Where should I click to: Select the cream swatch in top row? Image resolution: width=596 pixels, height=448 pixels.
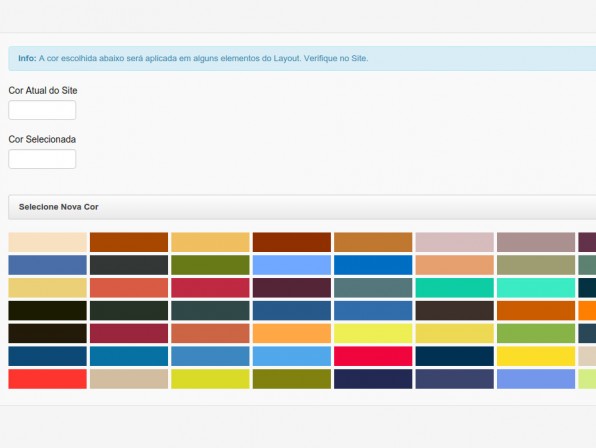(x=48, y=242)
